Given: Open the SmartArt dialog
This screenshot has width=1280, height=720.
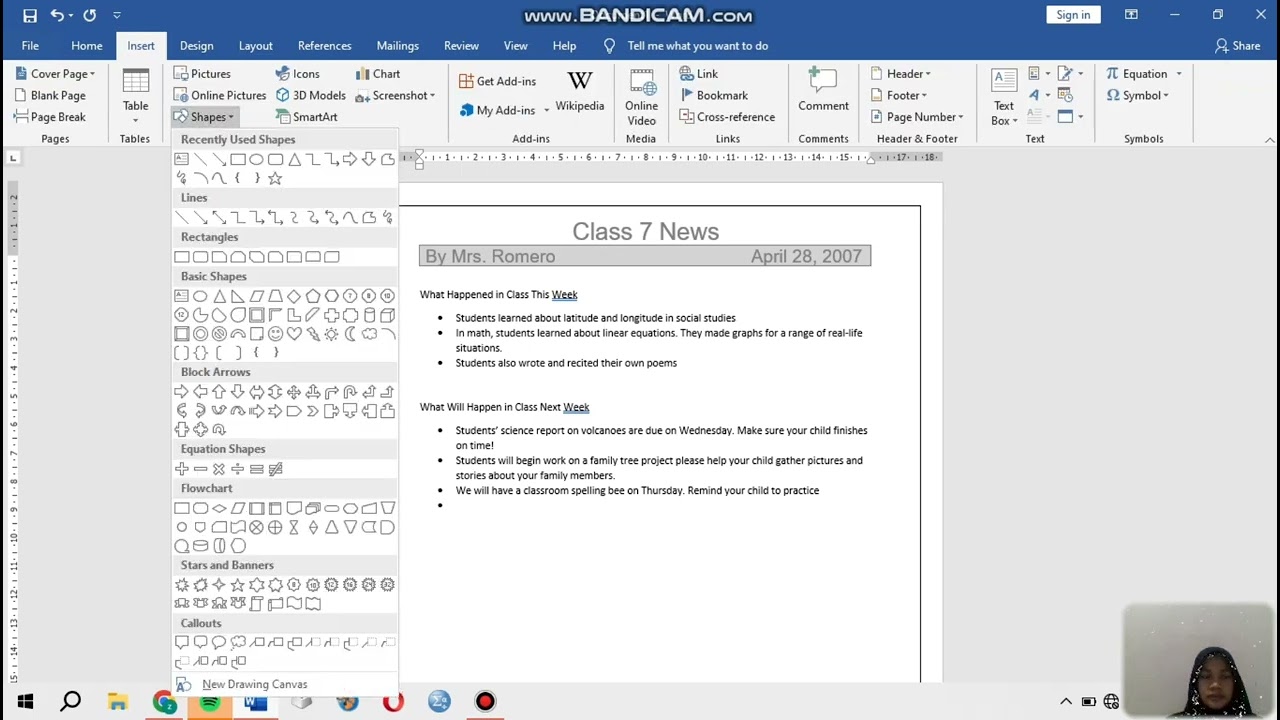Looking at the screenshot, I should click(307, 117).
